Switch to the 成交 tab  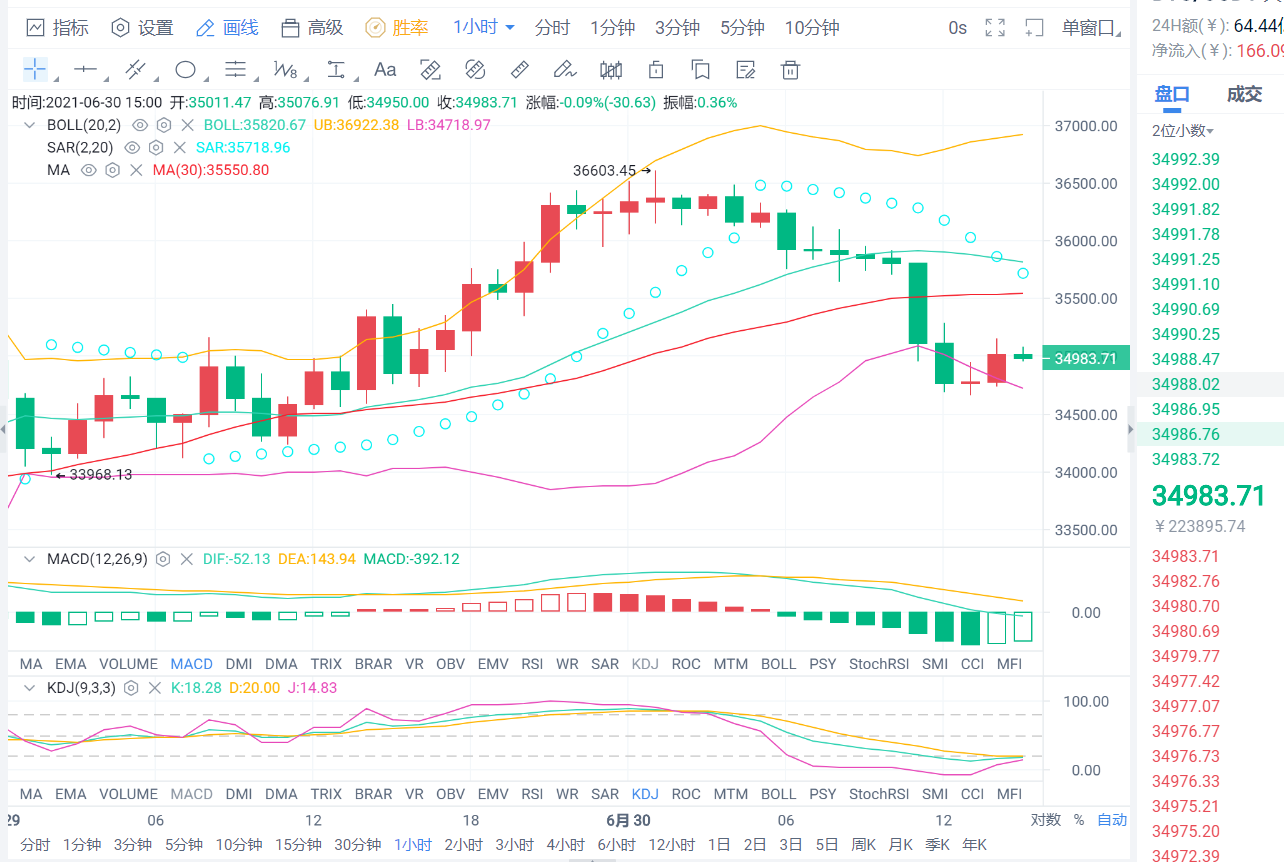(x=1244, y=94)
